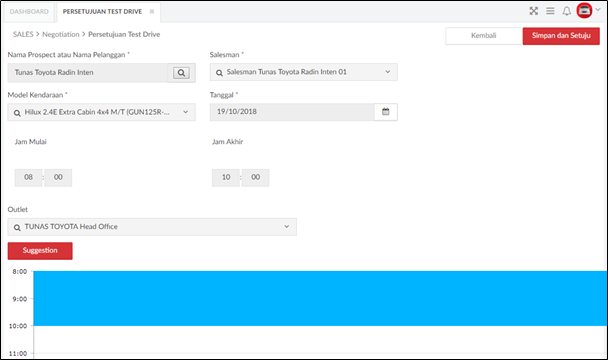Switch to the Dashboard tab
608x360 pixels.
29,12
